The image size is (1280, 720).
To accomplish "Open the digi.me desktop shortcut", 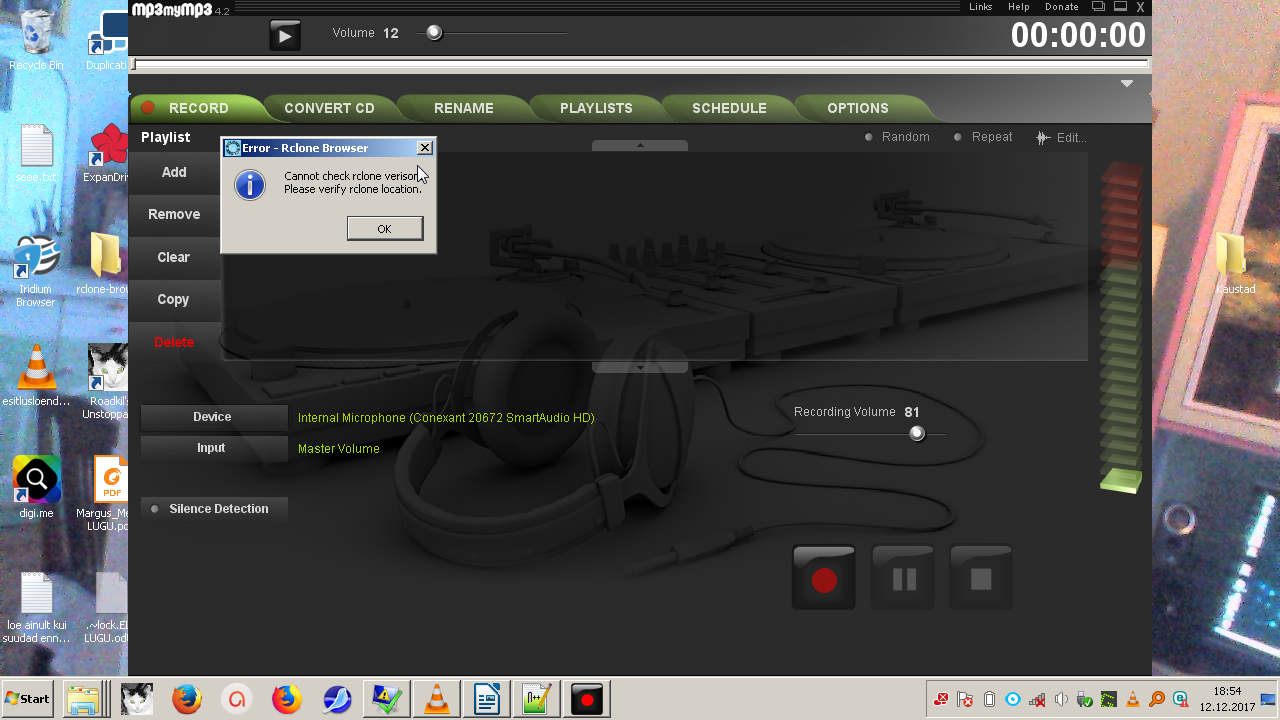I will point(36,487).
